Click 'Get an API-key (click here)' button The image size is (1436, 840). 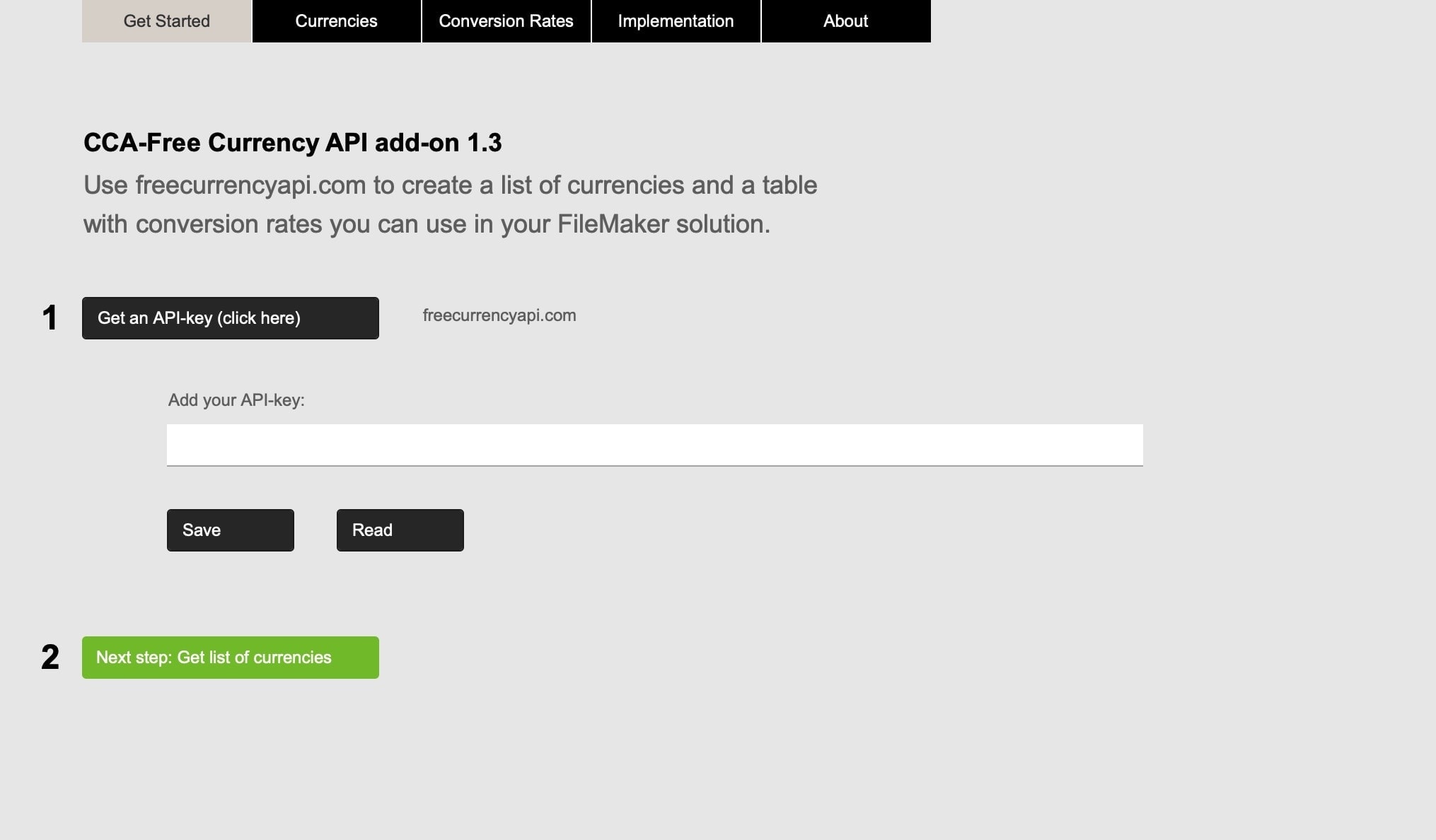point(230,318)
